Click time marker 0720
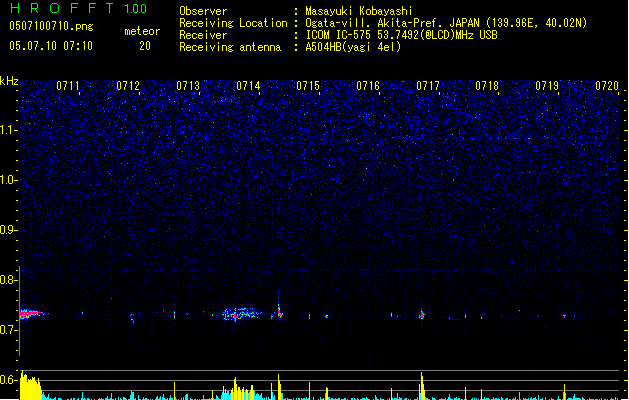 pyautogui.click(x=607, y=86)
